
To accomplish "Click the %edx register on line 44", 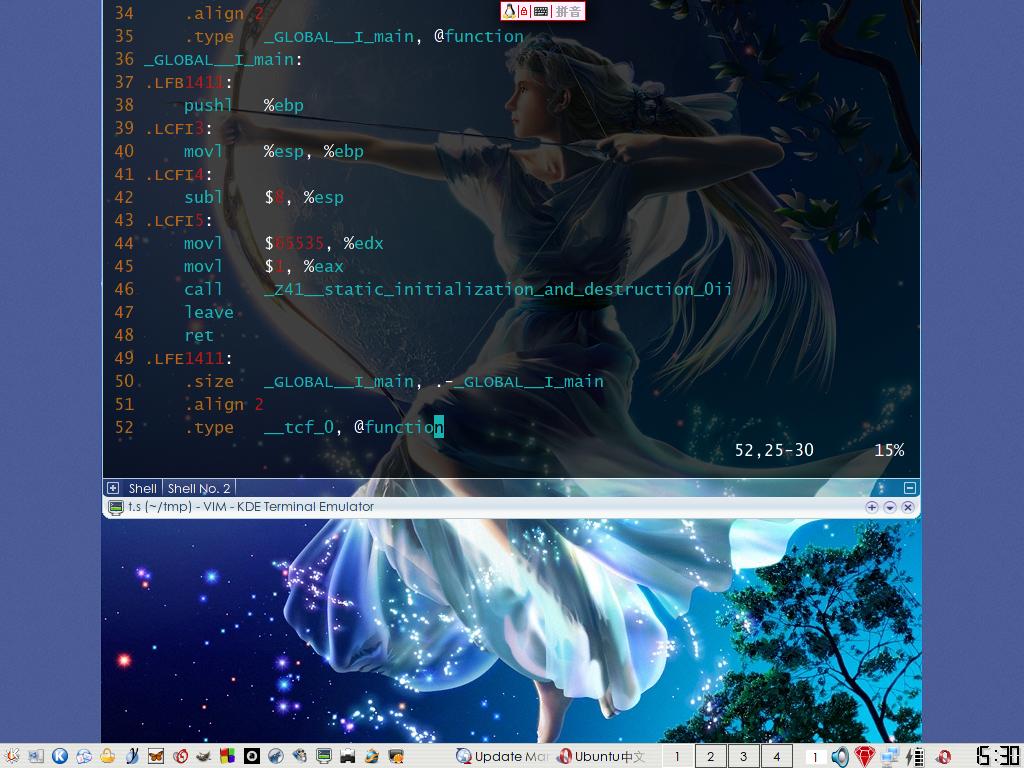I will (364, 243).
